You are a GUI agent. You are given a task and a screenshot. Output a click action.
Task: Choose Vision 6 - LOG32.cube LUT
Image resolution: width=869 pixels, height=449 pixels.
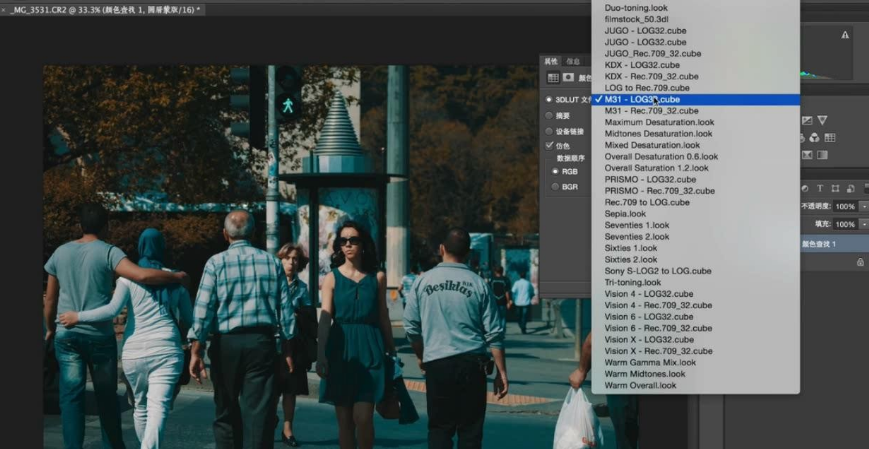click(x=696, y=317)
